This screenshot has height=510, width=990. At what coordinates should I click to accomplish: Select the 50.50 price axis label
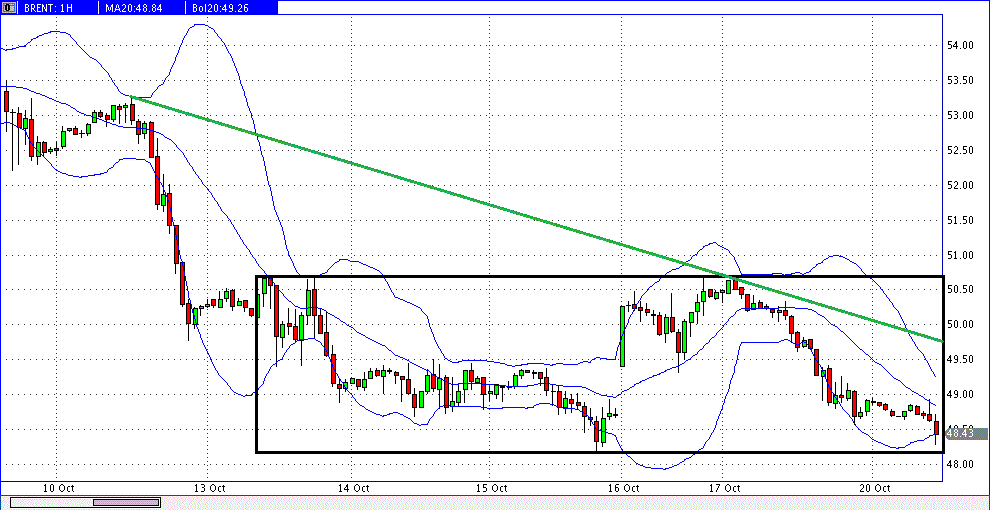click(960, 290)
